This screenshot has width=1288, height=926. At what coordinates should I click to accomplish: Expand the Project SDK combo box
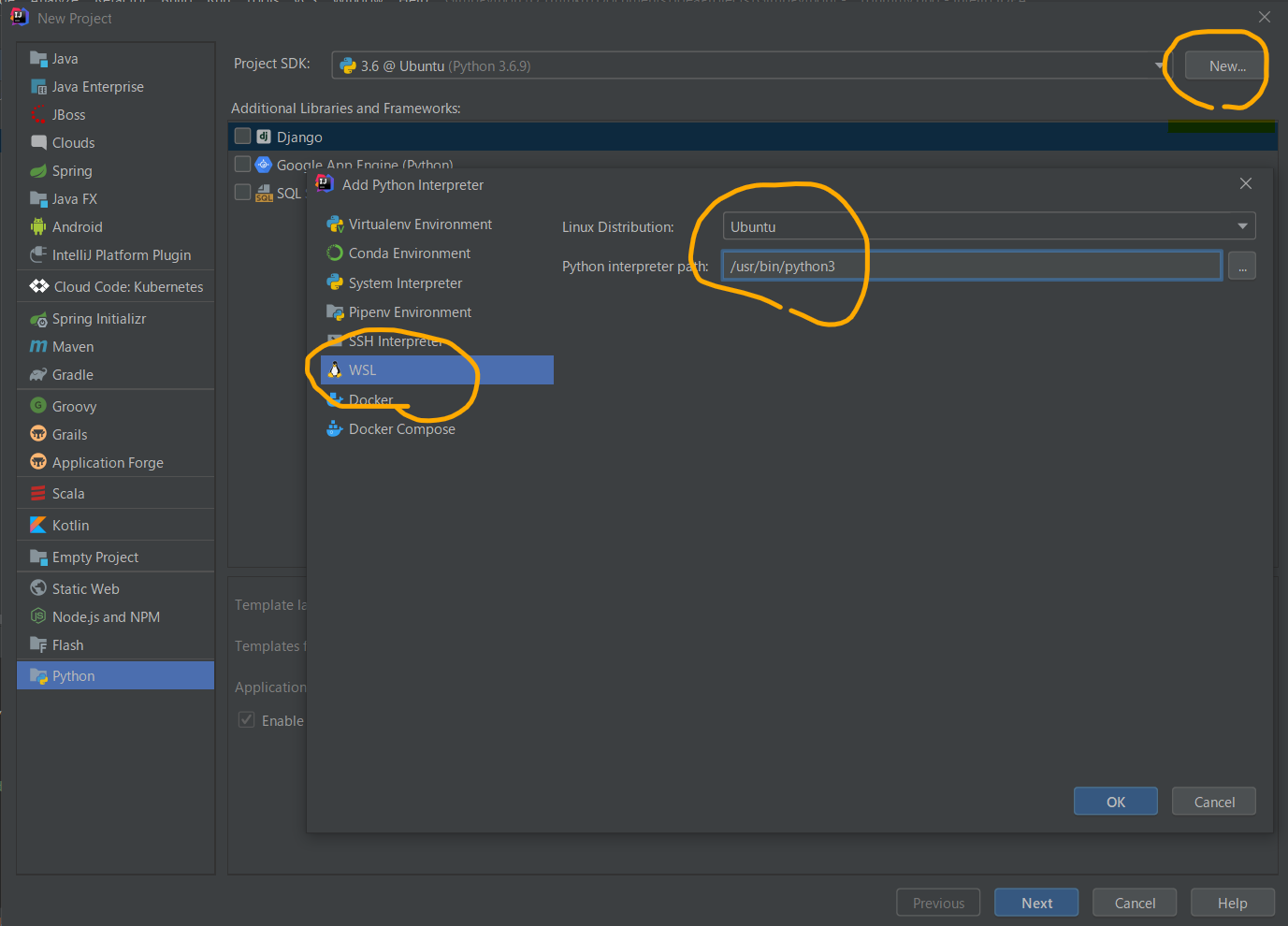tap(748, 65)
